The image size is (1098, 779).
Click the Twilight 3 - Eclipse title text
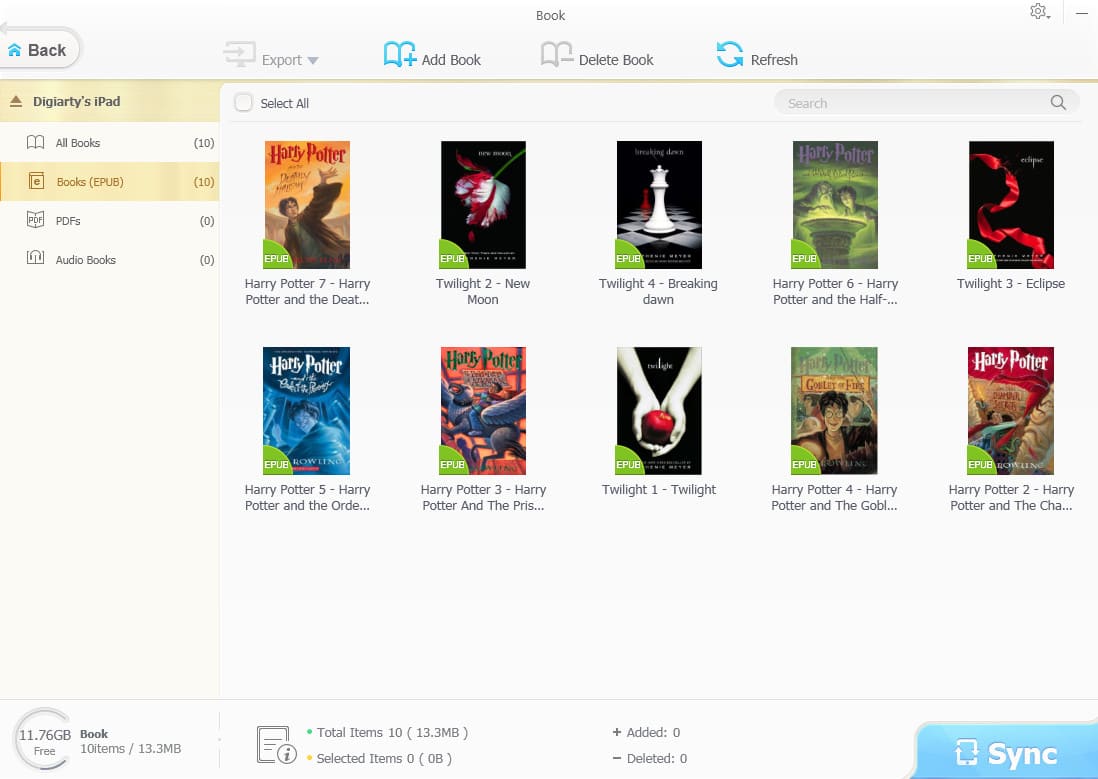click(1010, 284)
